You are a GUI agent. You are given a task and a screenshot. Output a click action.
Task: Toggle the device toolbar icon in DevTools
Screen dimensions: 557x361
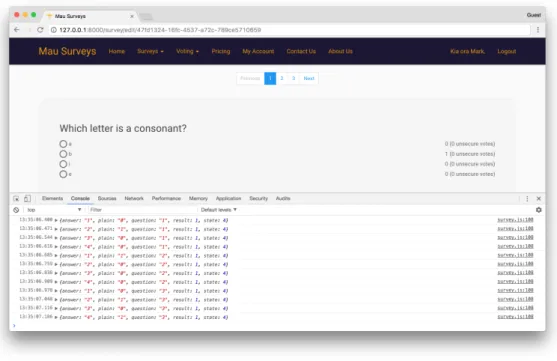[x=27, y=199]
